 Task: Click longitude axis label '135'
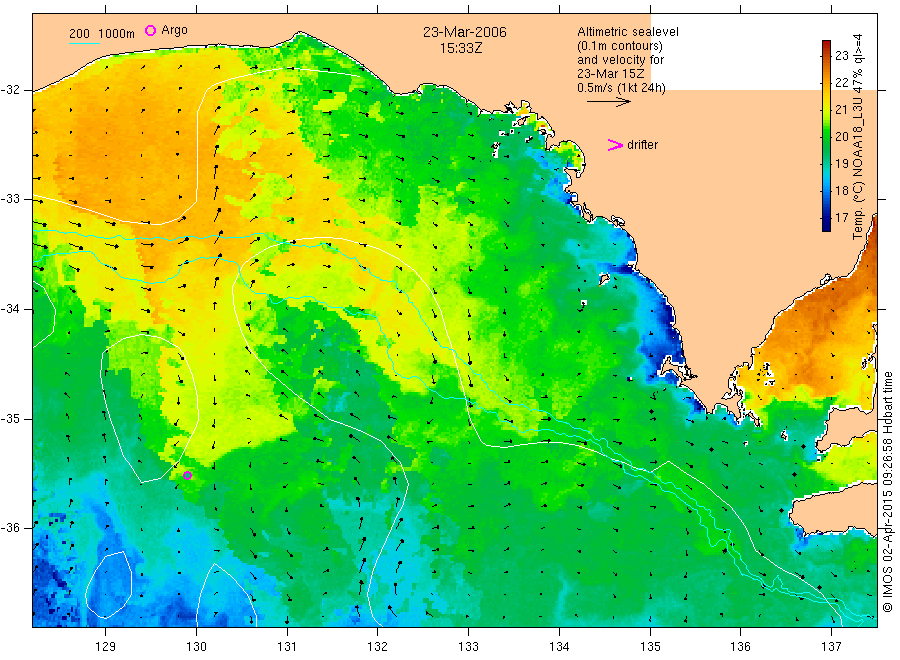point(650,646)
